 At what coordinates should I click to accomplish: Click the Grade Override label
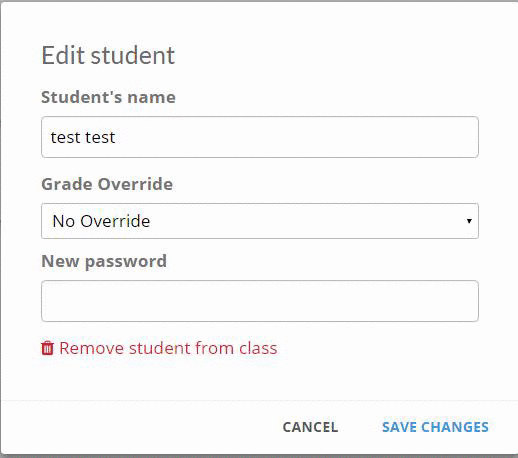(107, 184)
